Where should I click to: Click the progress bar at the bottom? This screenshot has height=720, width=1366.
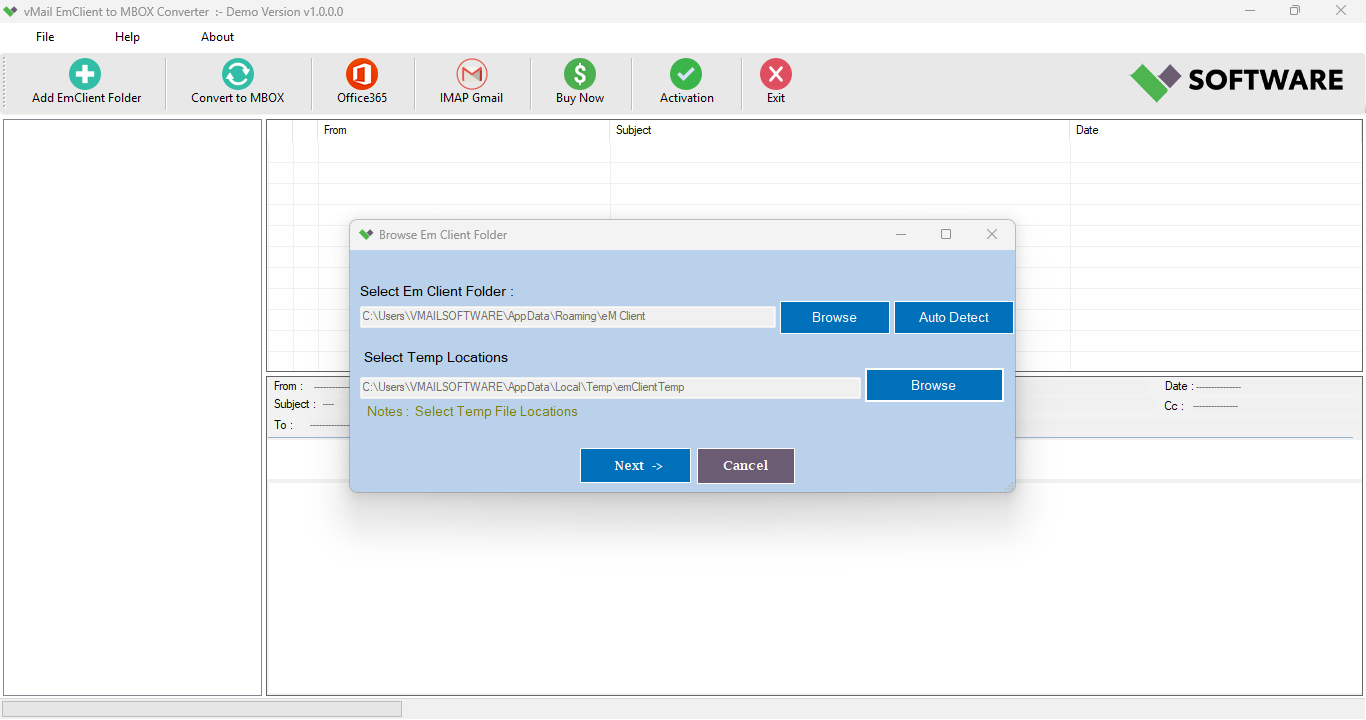point(202,709)
